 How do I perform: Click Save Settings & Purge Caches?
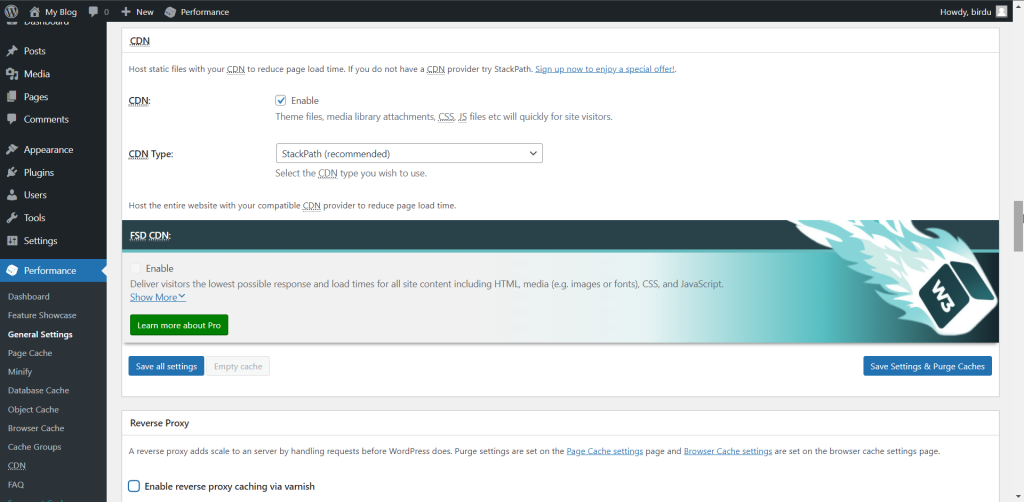tap(927, 366)
